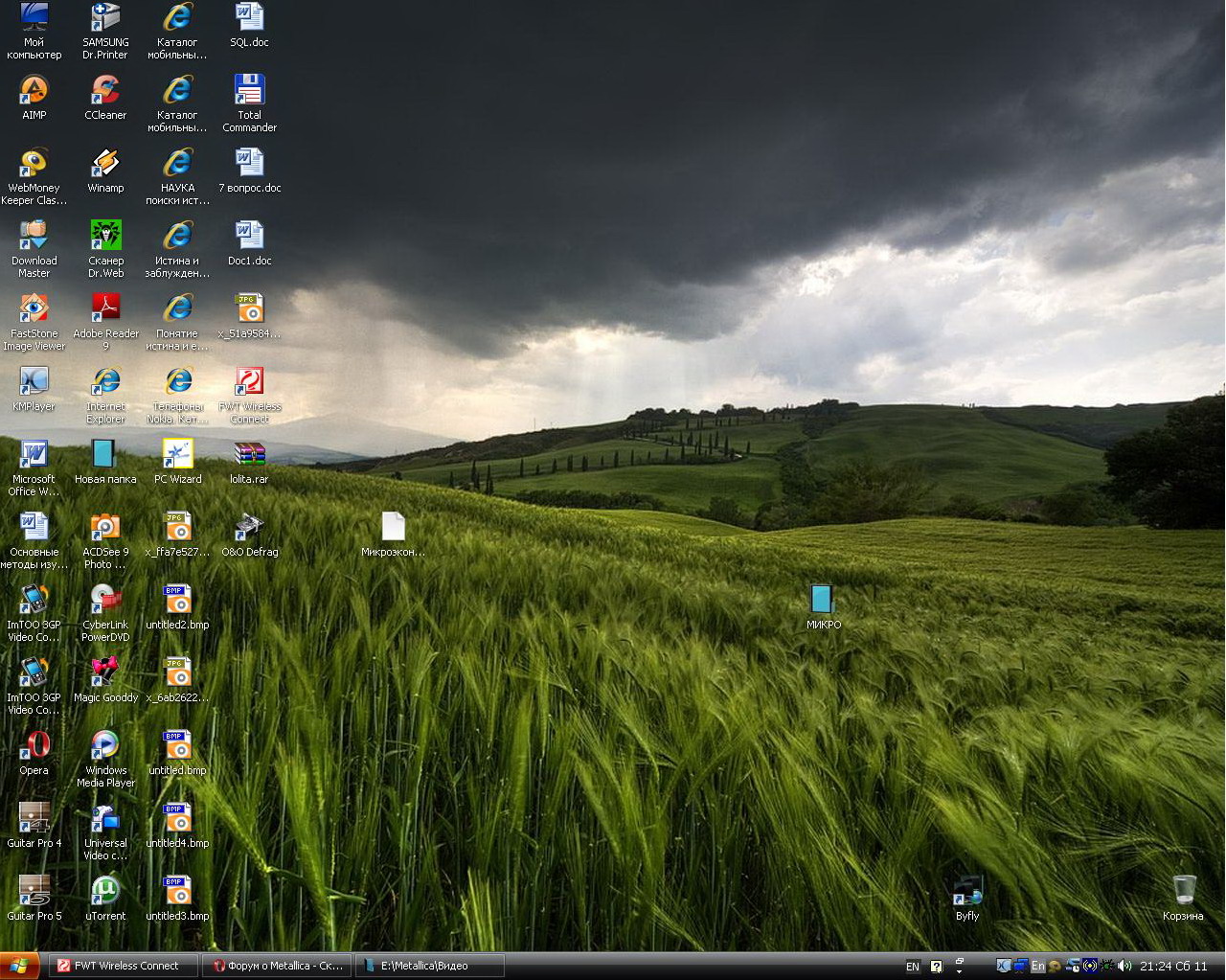This screenshot has height=980, width=1226.
Task: Open the KMPlayer desktop shortcut
Action: pyautogui.click(x=34, y=382)
